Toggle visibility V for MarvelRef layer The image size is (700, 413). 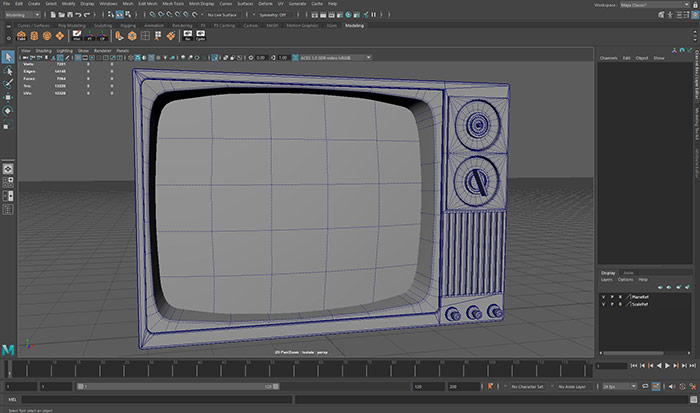603,296
